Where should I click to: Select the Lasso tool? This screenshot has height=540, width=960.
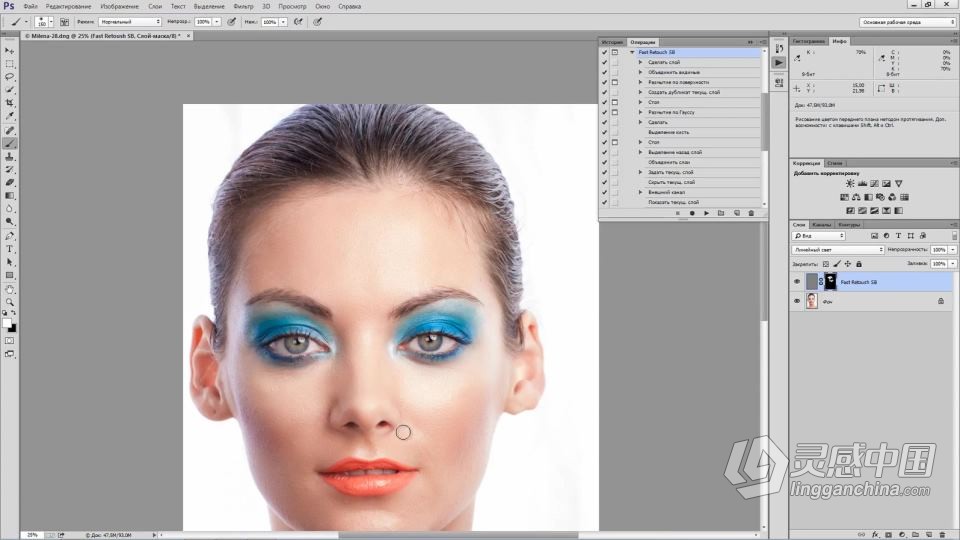coord(10,76)
